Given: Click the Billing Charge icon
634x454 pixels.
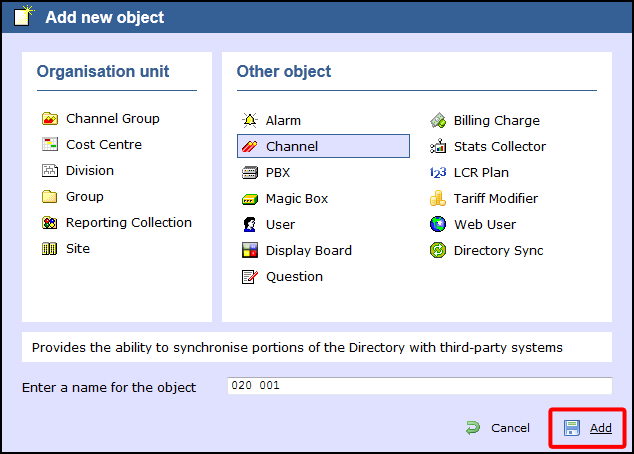Looking at the screenshot, I should click(438, 121).
